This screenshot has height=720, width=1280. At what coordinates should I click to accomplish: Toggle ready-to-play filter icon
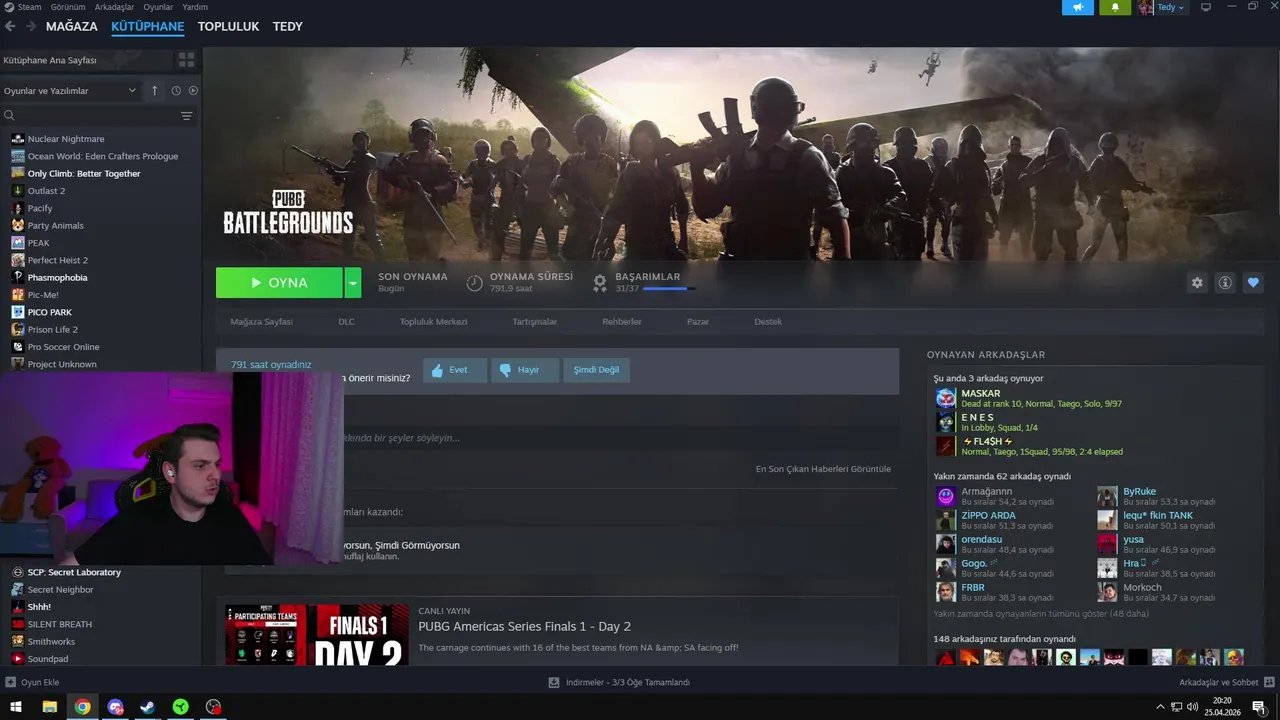[193, 90]
